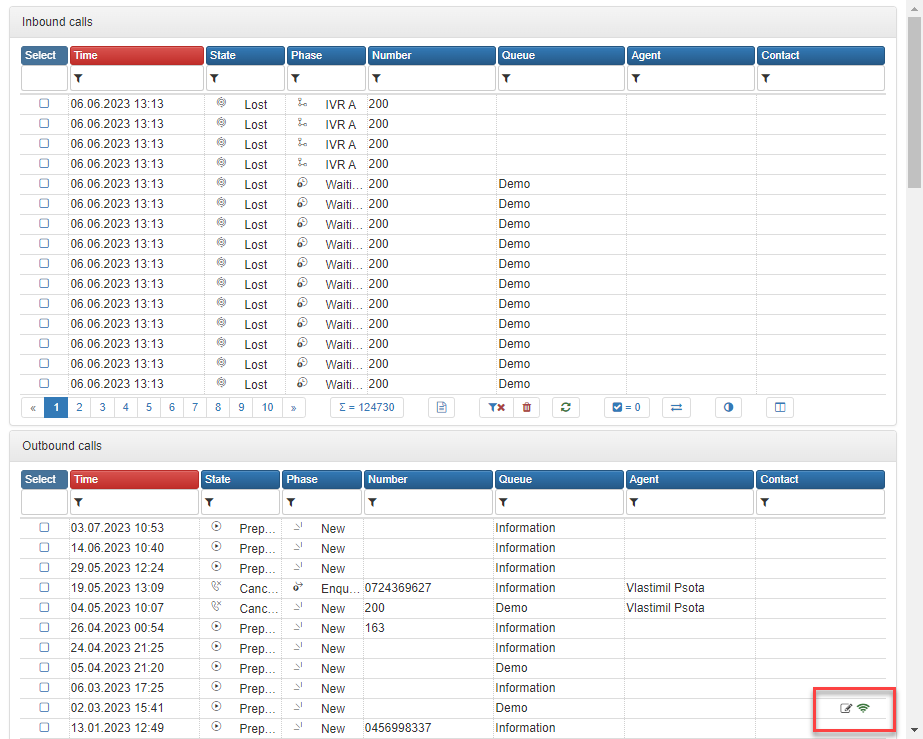Click the State filter field in Outbound calls
The image size is (923, 739).
[x=240, y=502]
